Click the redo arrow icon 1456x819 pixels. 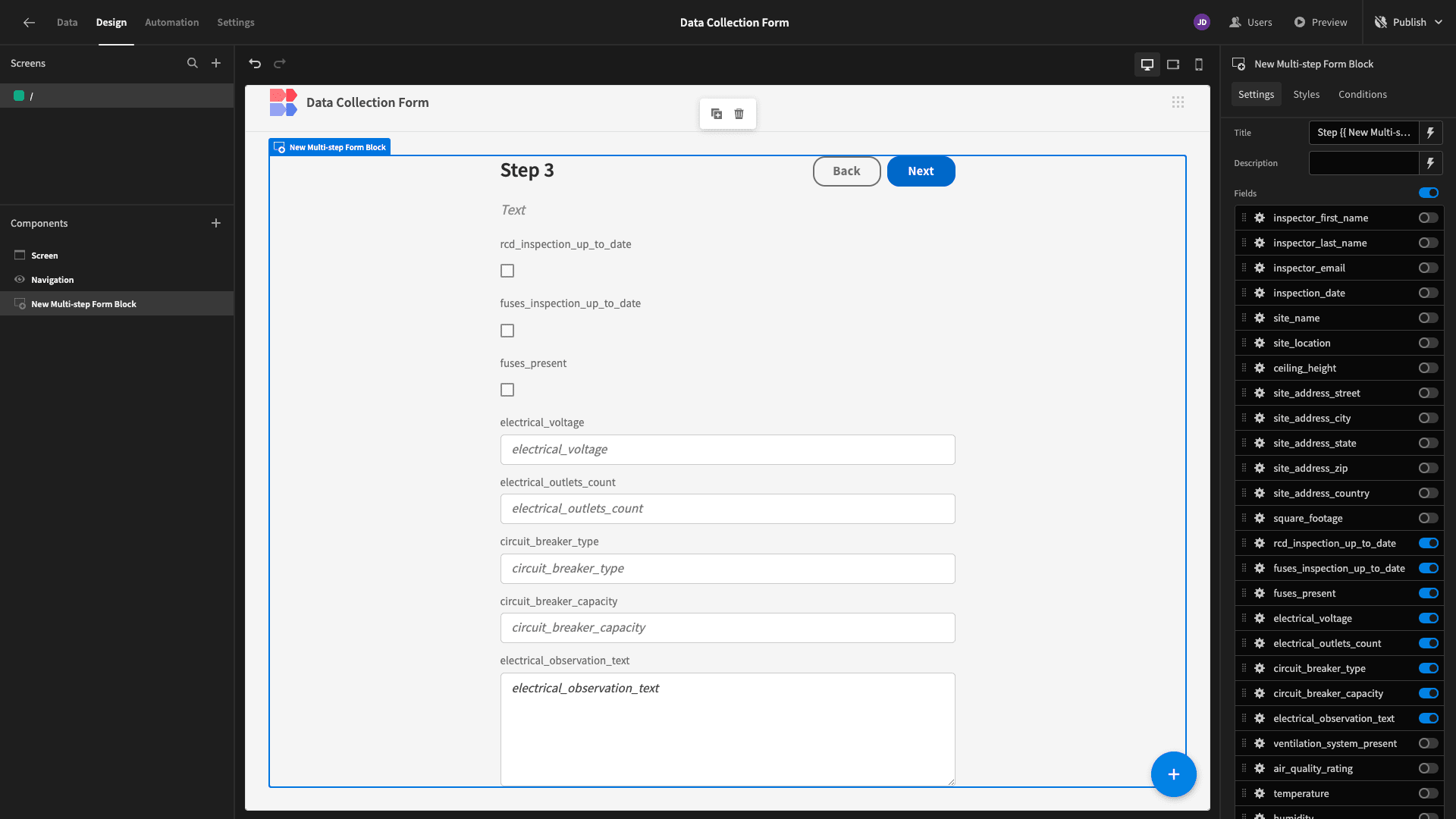280,63
